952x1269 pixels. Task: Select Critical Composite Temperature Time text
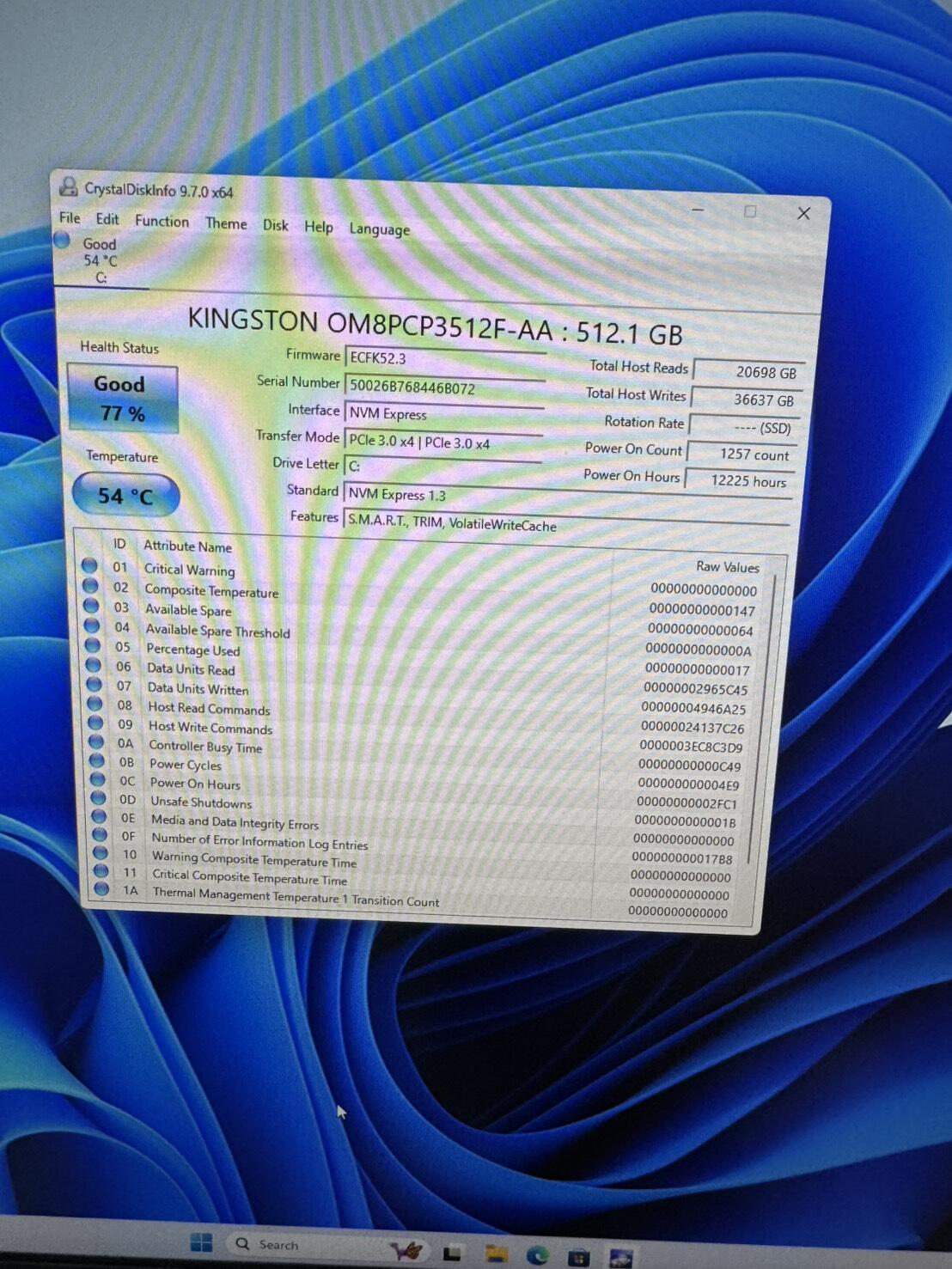click(x=250, y=877)
